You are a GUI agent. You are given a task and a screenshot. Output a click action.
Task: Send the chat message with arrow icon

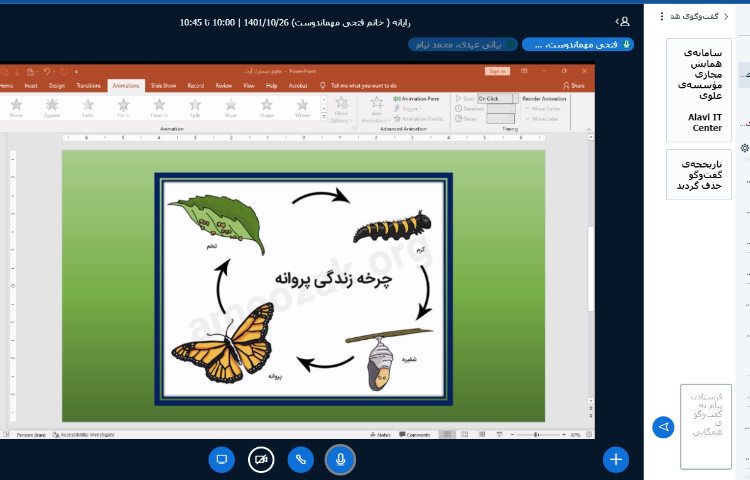pos(662,427)
